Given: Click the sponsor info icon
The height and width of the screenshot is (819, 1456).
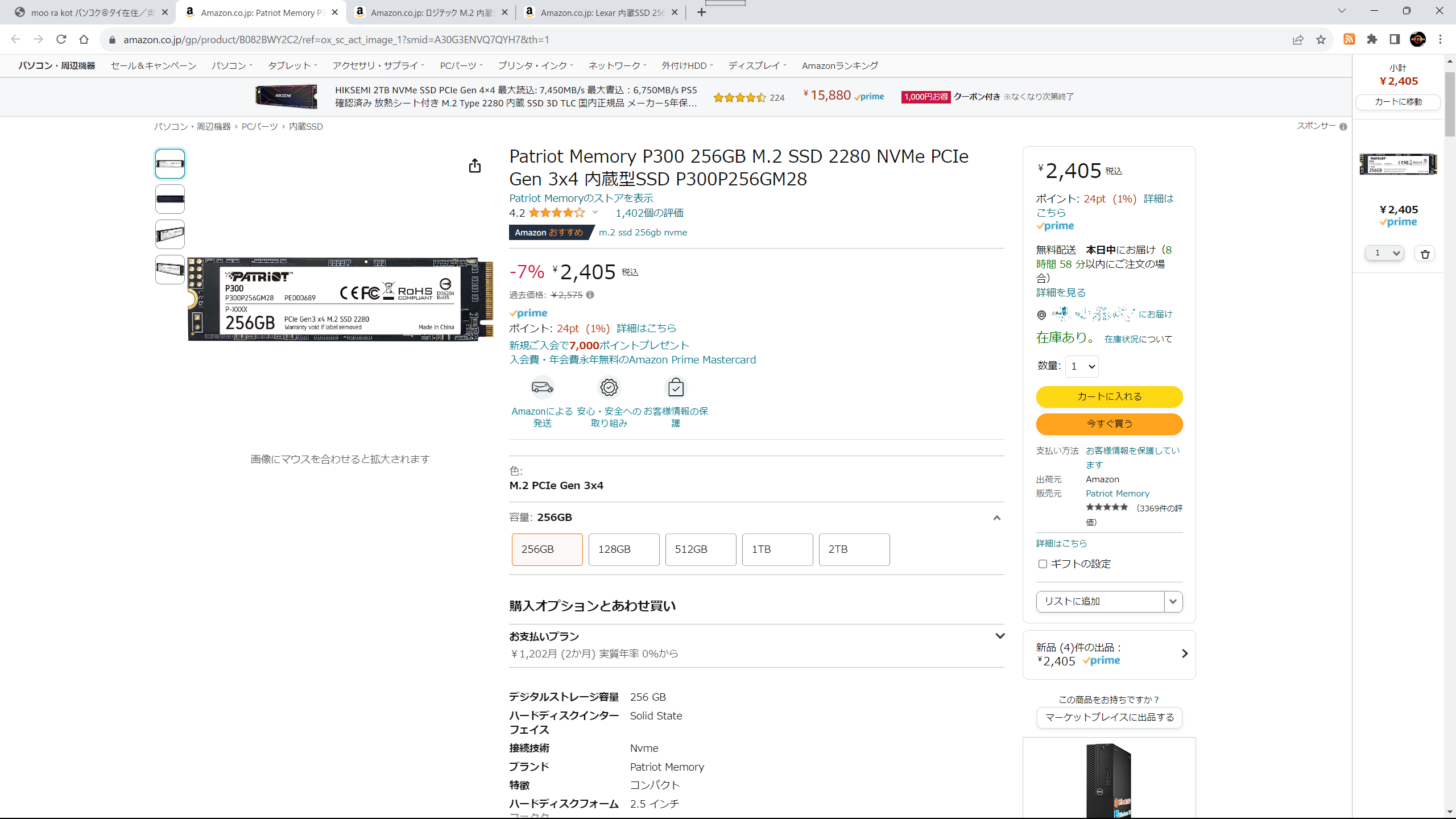Looking at the screenshot, I should tap(1343, 127).
